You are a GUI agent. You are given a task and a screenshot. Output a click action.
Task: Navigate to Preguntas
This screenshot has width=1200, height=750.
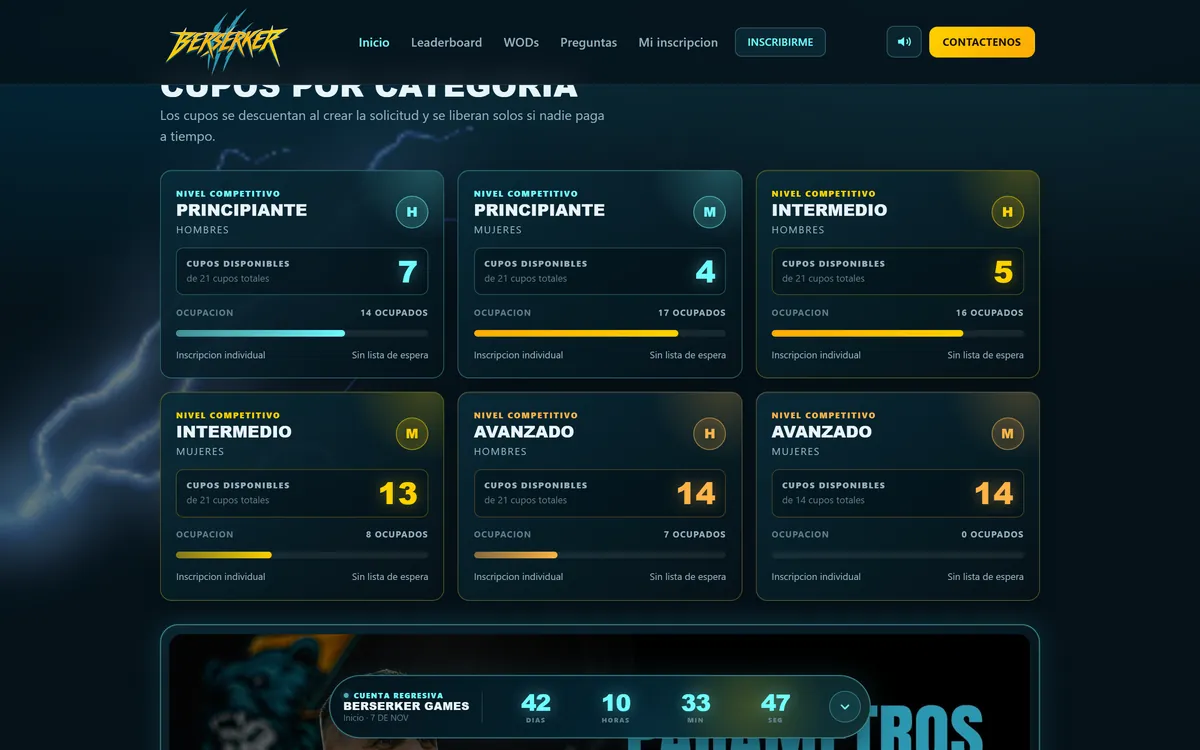point(588,42)
